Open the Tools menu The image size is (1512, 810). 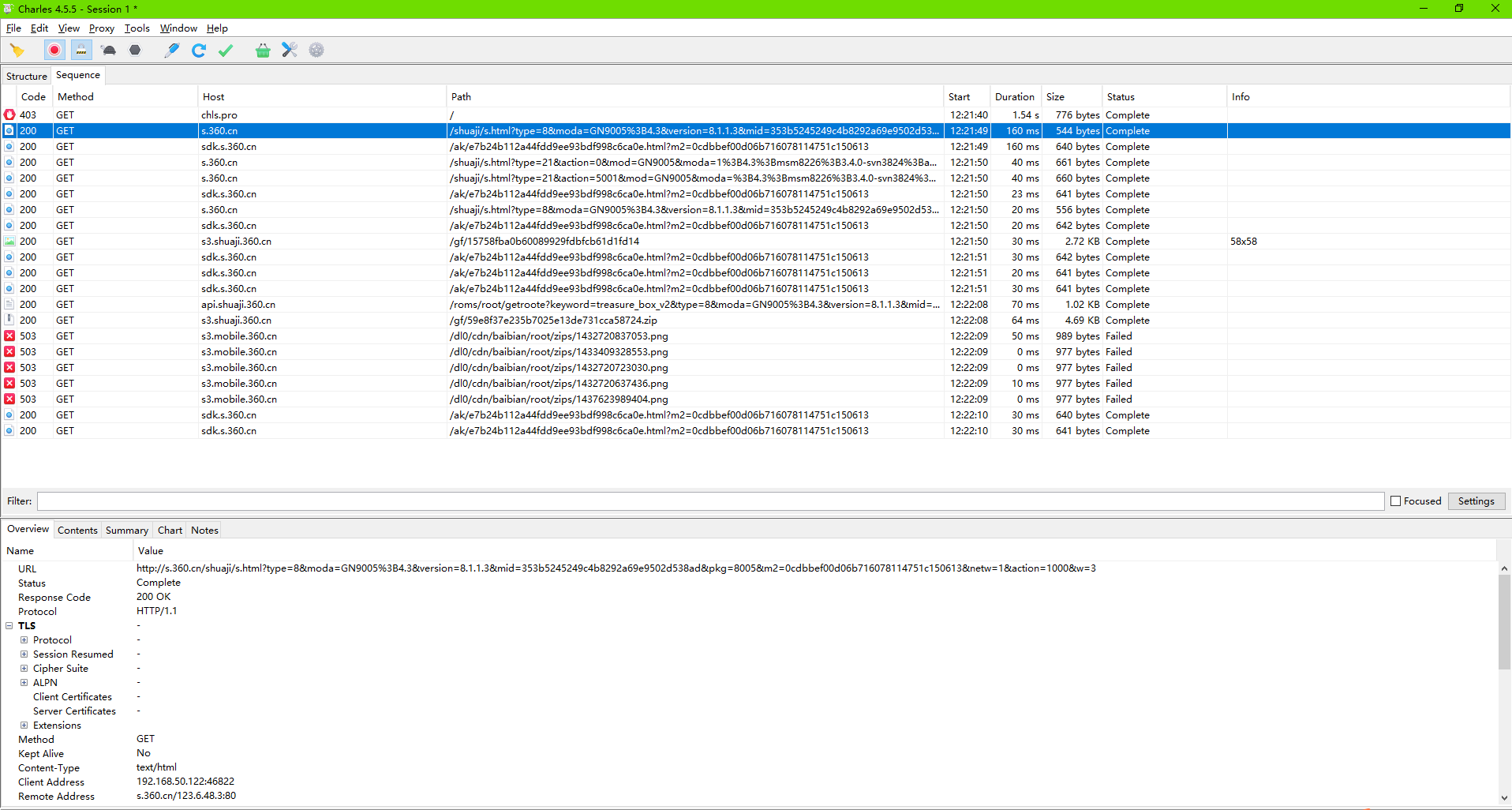coord(137,28)
